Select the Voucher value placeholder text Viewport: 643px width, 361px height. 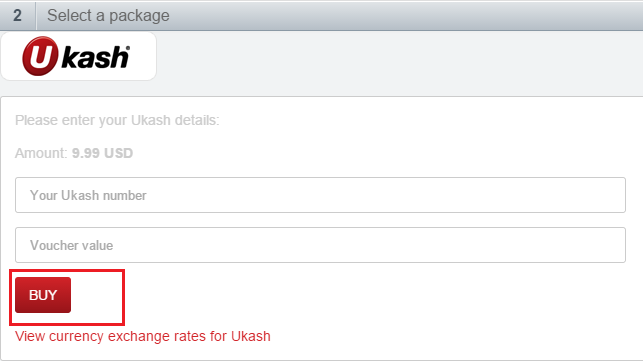click(71, 245)
